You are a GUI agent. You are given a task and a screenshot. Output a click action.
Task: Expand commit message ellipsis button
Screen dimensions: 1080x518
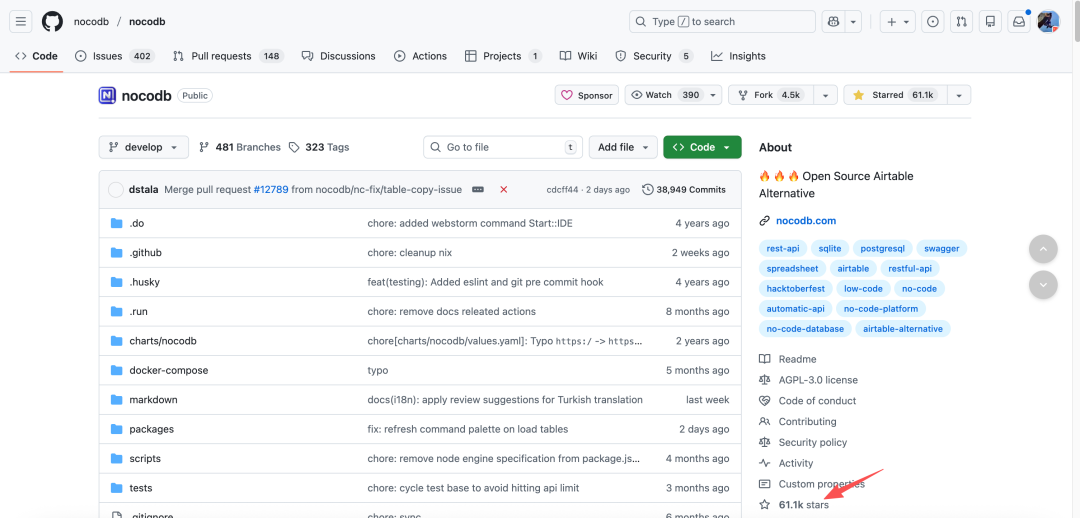(477, 189)
